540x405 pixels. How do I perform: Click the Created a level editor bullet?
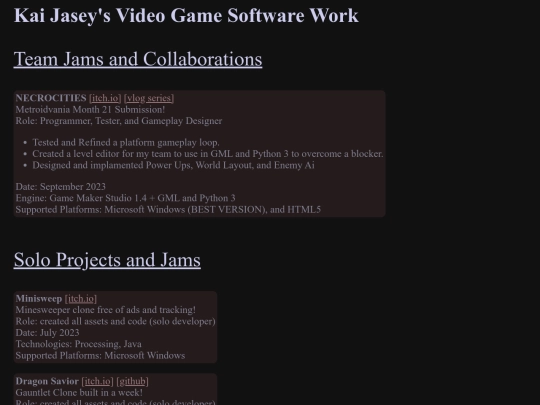click(208, 154)
